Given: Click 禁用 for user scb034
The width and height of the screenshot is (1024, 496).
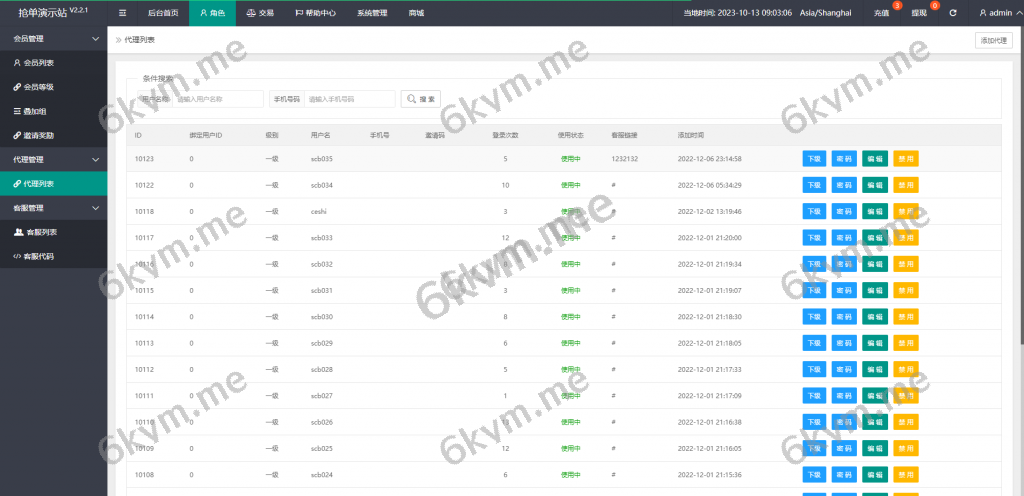Looking at the screenshot, I should pos(905,185).
